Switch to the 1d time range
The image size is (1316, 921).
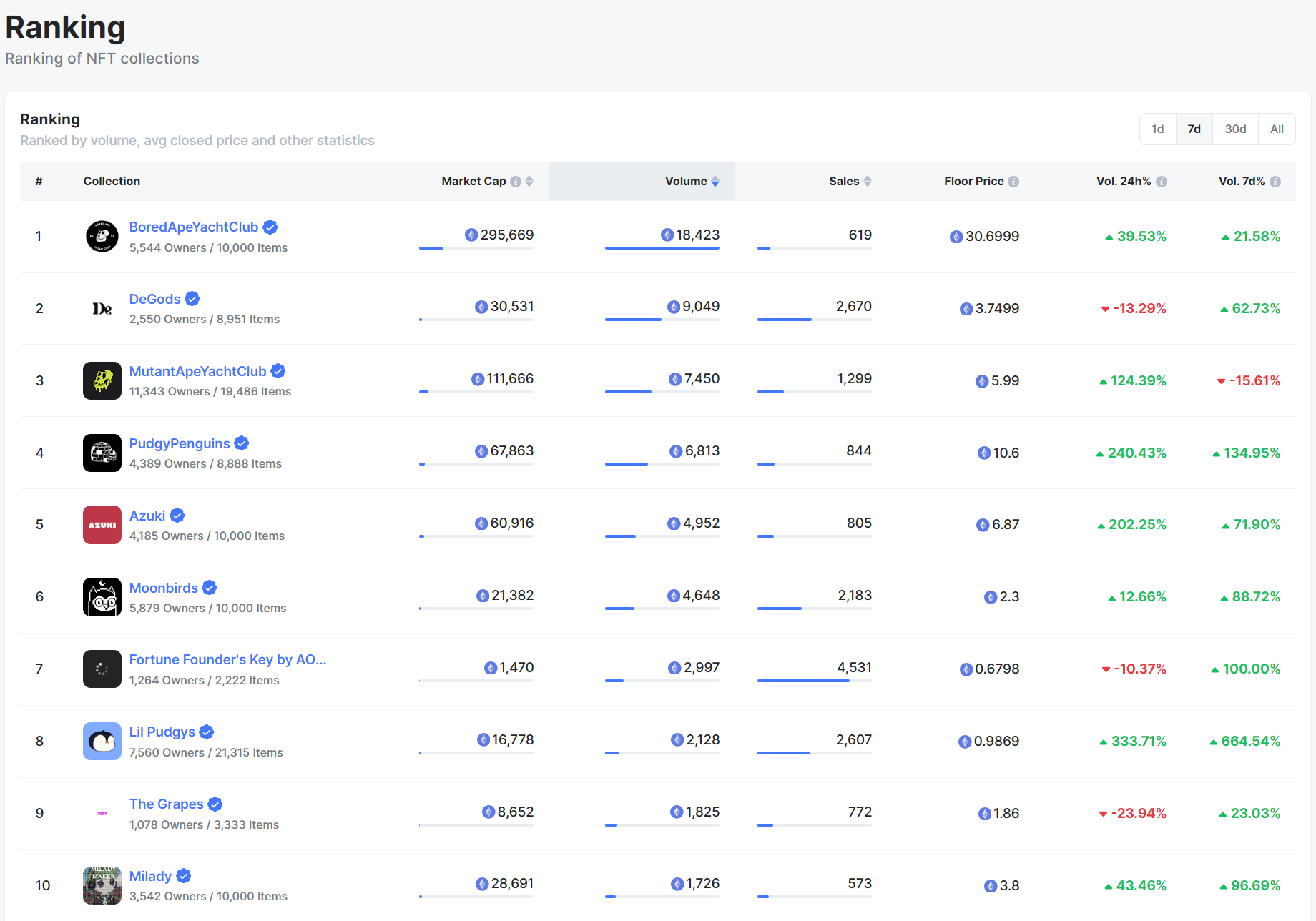tap(1157, 129)
